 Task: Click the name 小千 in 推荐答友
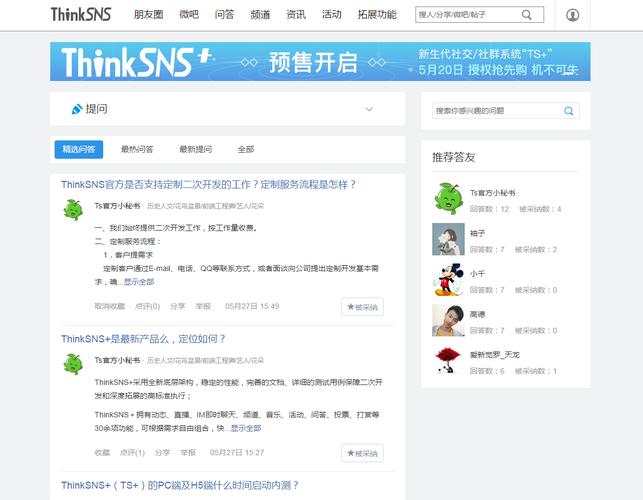477,274
